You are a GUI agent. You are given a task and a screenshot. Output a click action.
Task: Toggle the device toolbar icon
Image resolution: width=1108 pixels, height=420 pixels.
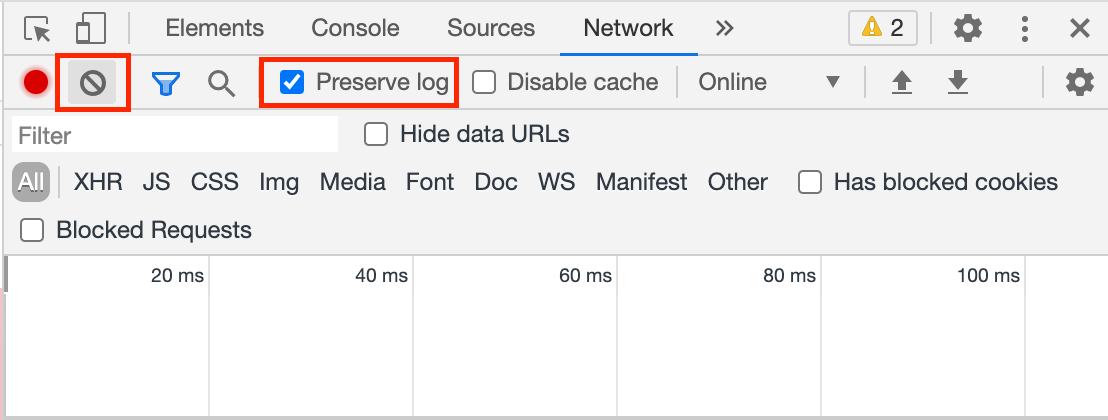(90, 29)
